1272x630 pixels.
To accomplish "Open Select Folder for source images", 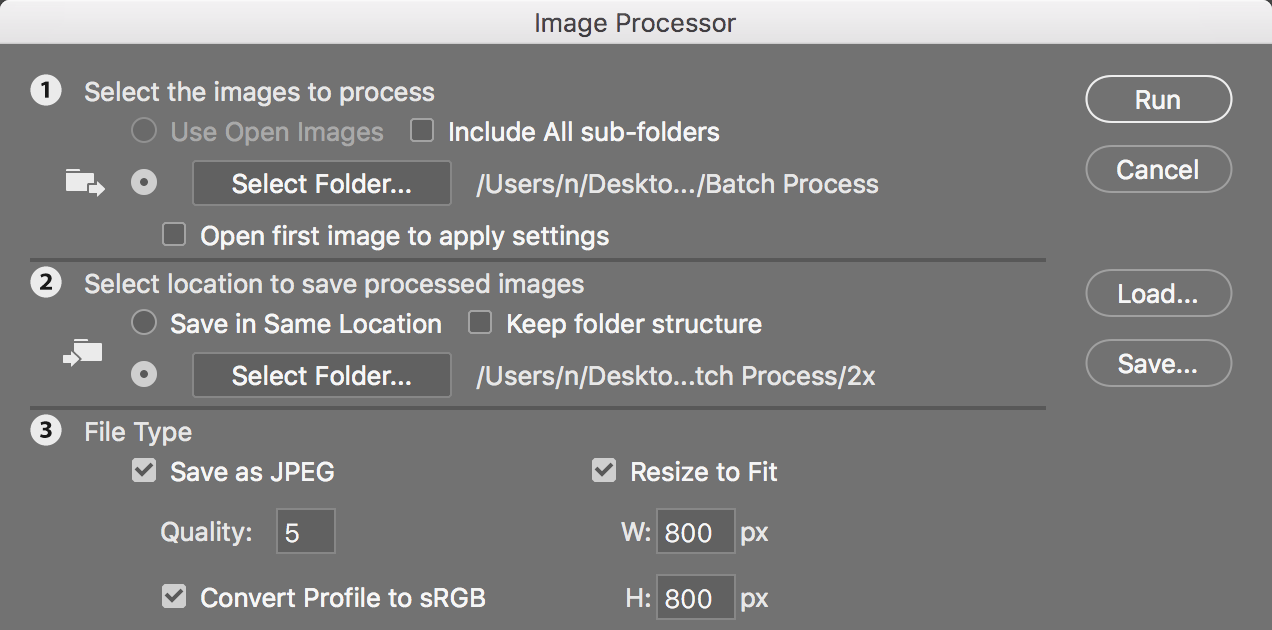I will tap(321, 183).
